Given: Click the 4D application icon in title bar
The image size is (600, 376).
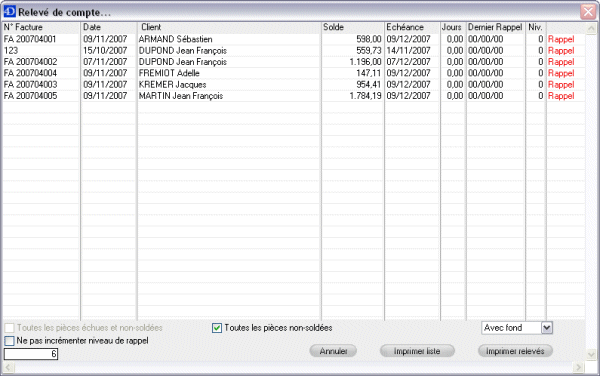Looking at the screenshot, I should pyautogui.click(x=10, y=12).
